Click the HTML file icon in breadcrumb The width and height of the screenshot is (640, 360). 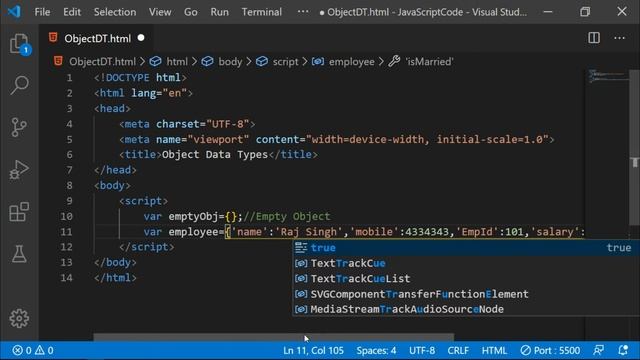(x=58, y=61)
